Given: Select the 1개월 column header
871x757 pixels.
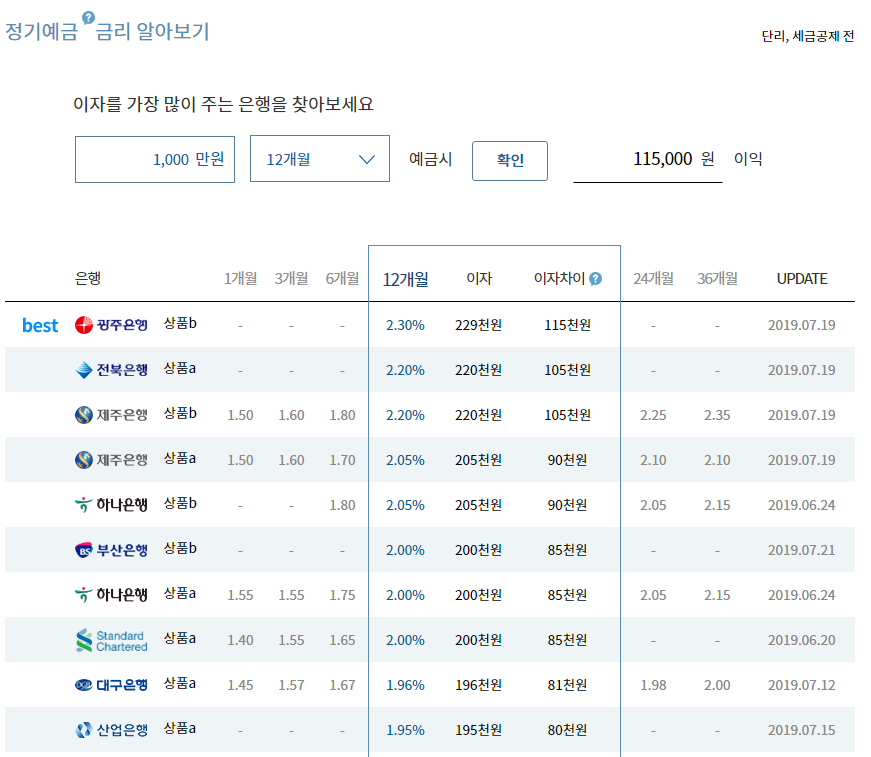Looking at the screenshot, I should (x=241, y=278).
